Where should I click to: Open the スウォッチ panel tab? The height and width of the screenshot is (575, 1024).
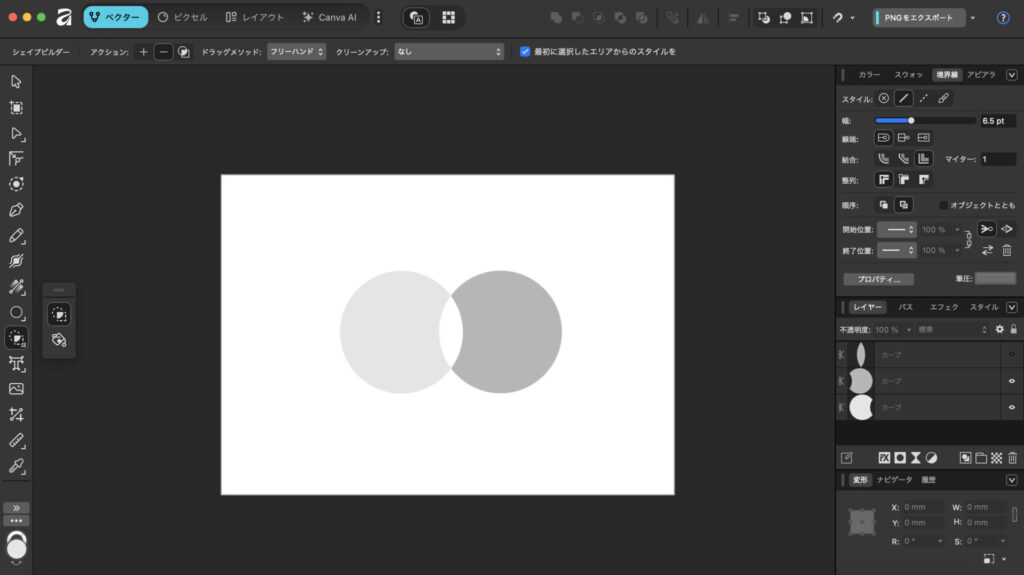click(908, 75)
